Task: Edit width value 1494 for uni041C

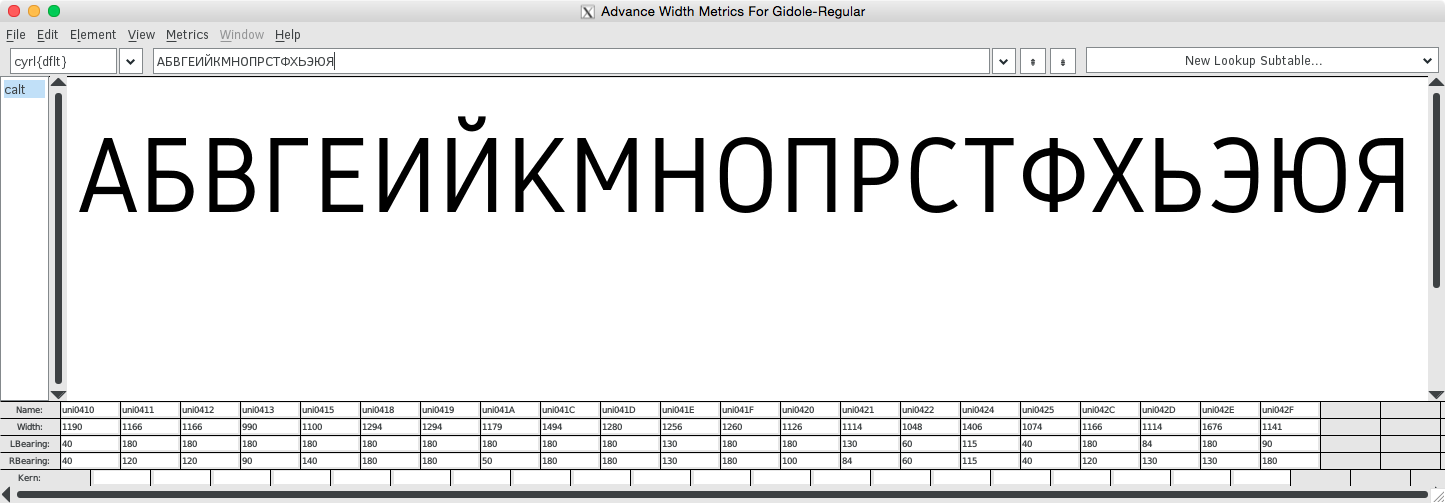Action: (570, 427)
